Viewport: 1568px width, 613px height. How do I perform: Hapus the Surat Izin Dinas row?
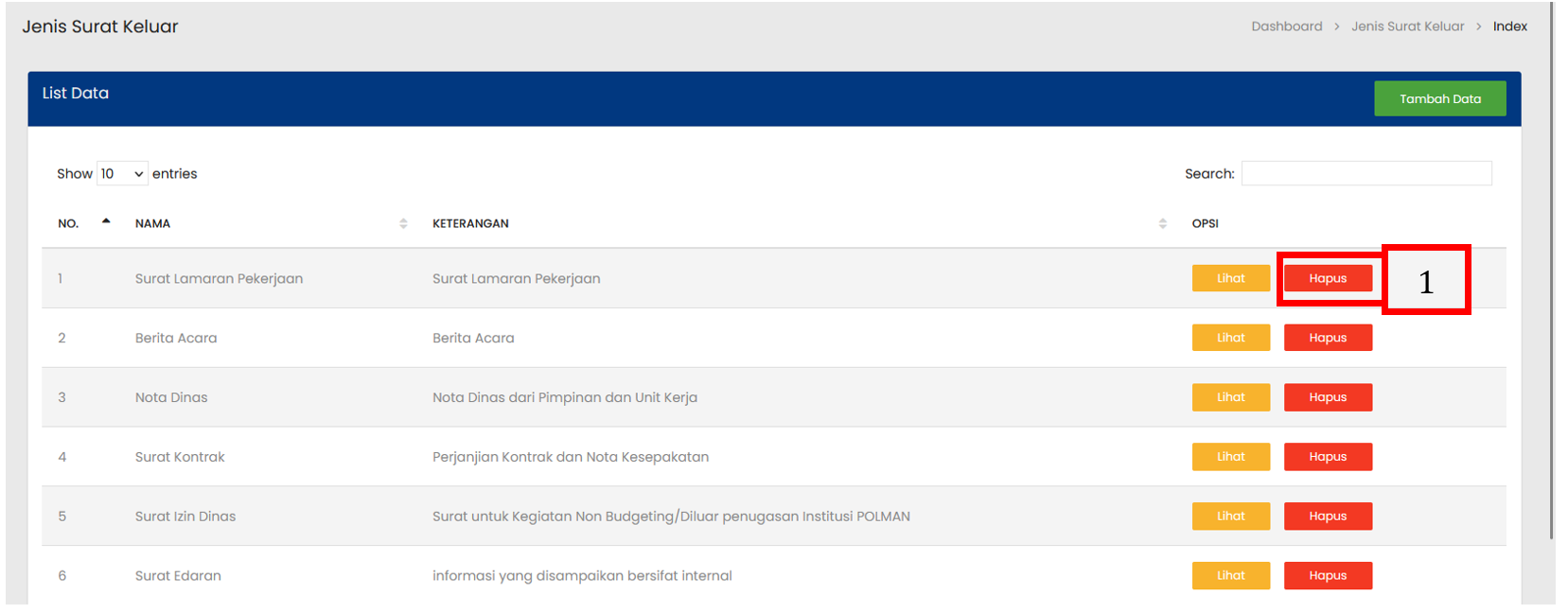tap(1327, 517)
